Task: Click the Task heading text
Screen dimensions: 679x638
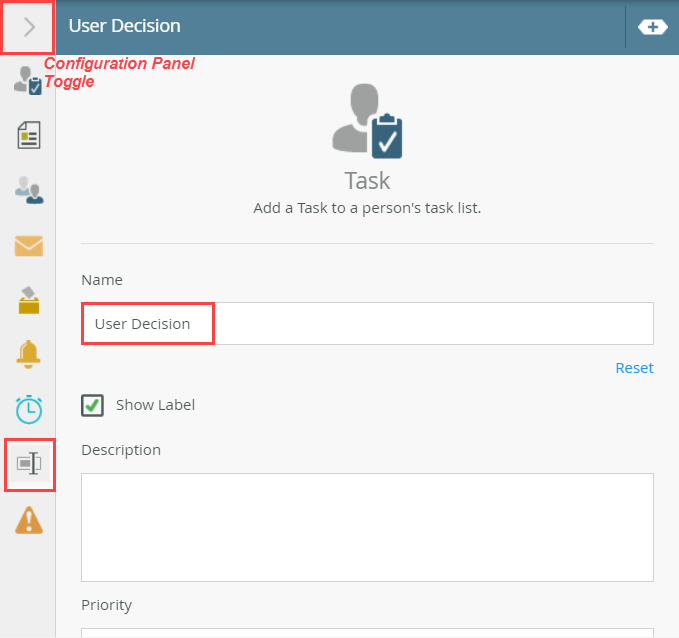Action: click(x=367, y=181)
